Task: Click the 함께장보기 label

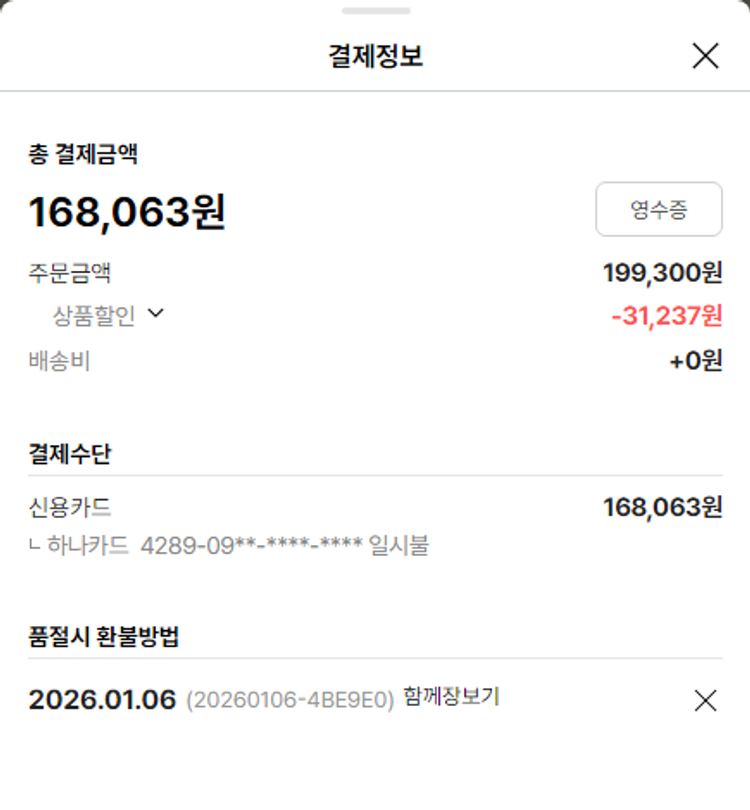Action: tap(451, 697)
